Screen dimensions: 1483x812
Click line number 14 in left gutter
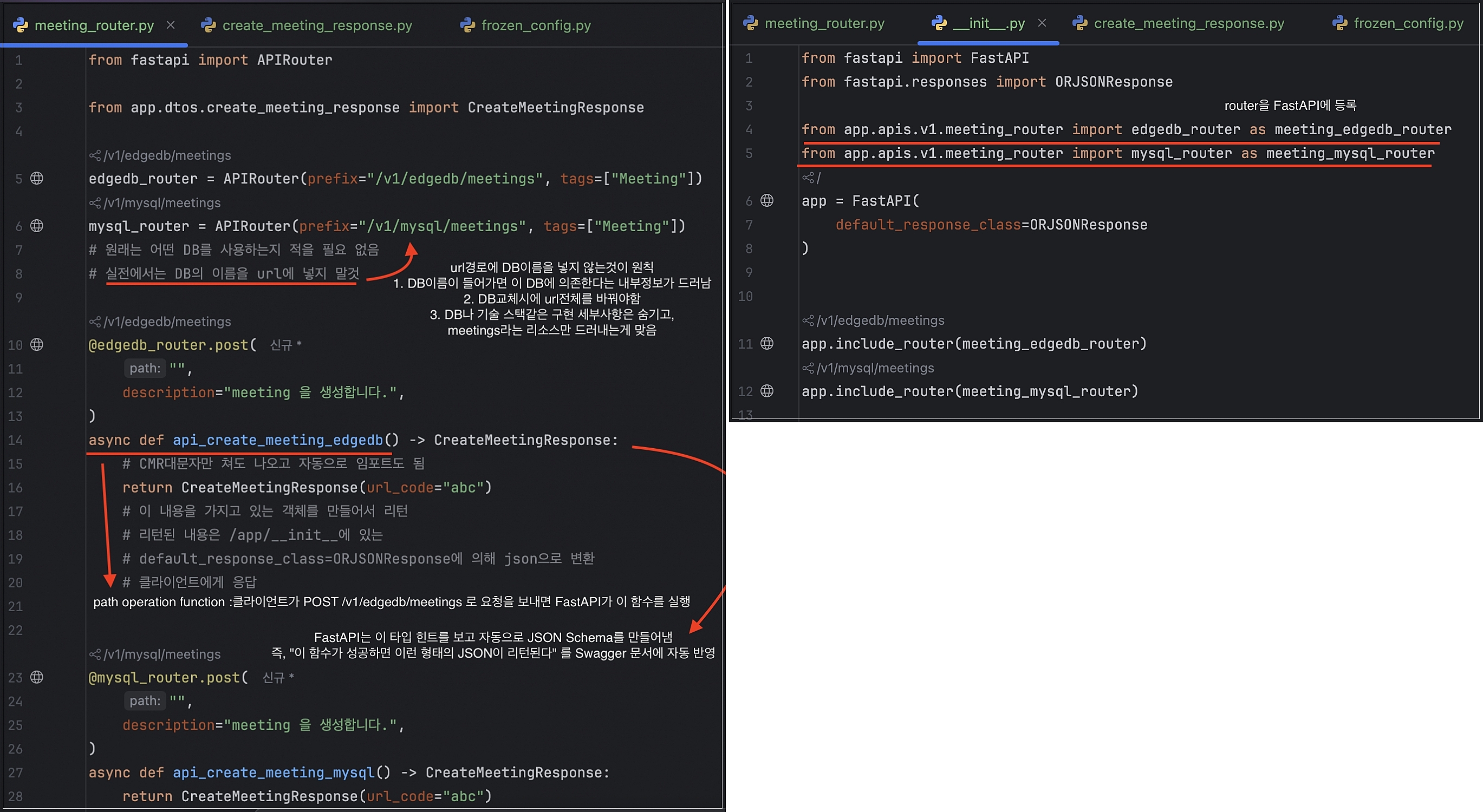click(16, 440)
